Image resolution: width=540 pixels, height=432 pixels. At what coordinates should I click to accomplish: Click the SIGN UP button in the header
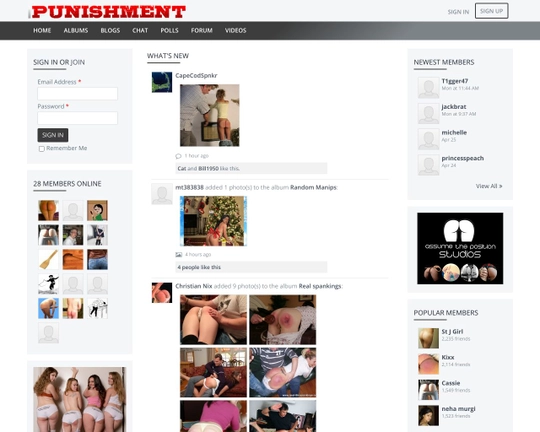coord(491,11)
